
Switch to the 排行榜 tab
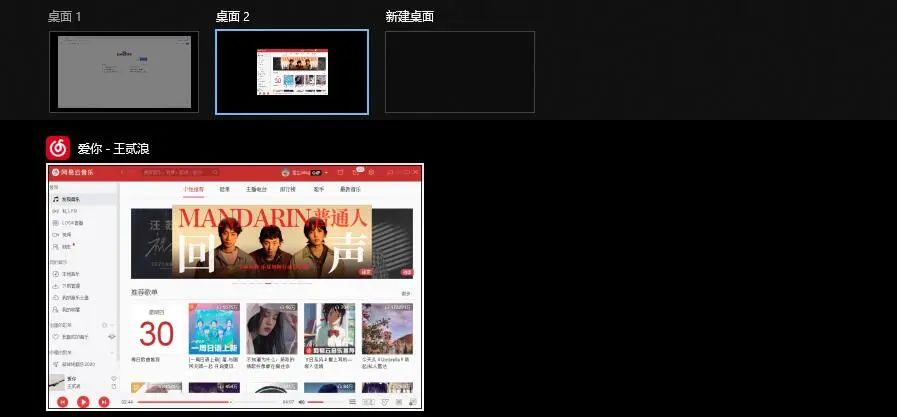click(x=288, y=189)
